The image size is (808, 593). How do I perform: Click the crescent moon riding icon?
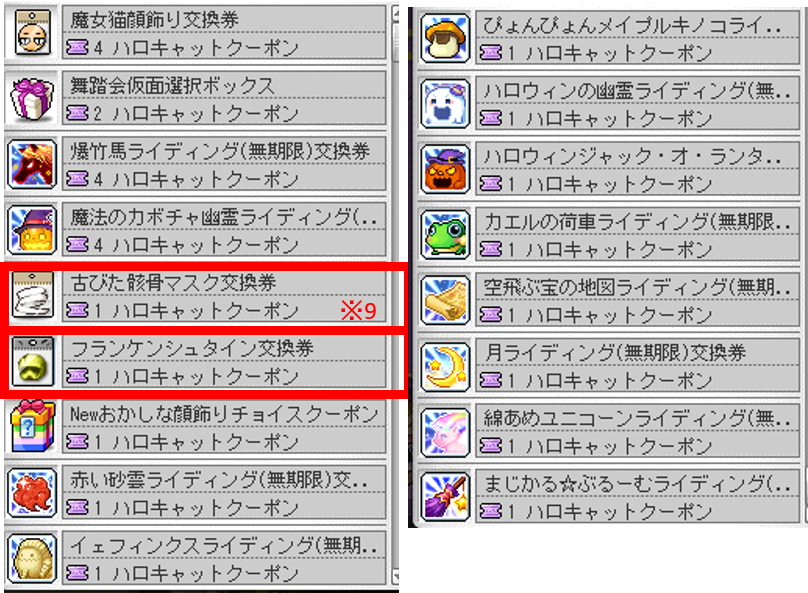click(445, 367)
